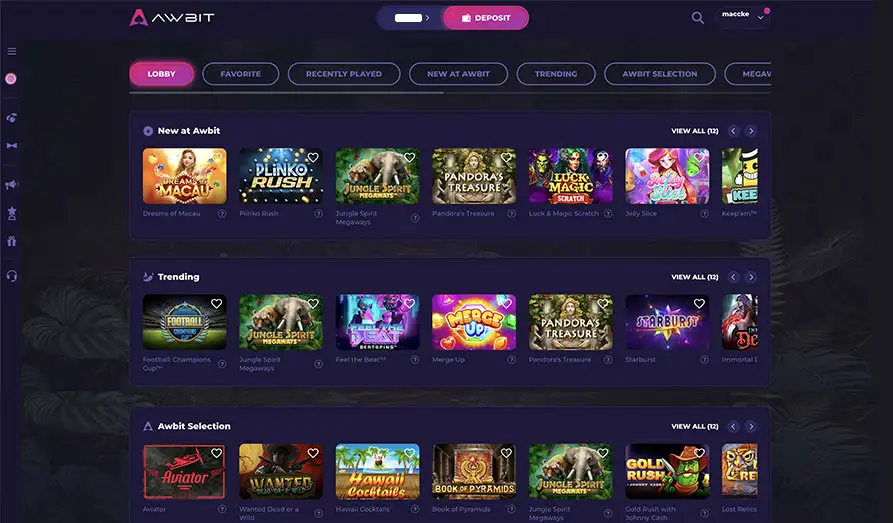The image size is (893, 523).
Task: Show next games in Trending carousel
Action: coord(751,277)
